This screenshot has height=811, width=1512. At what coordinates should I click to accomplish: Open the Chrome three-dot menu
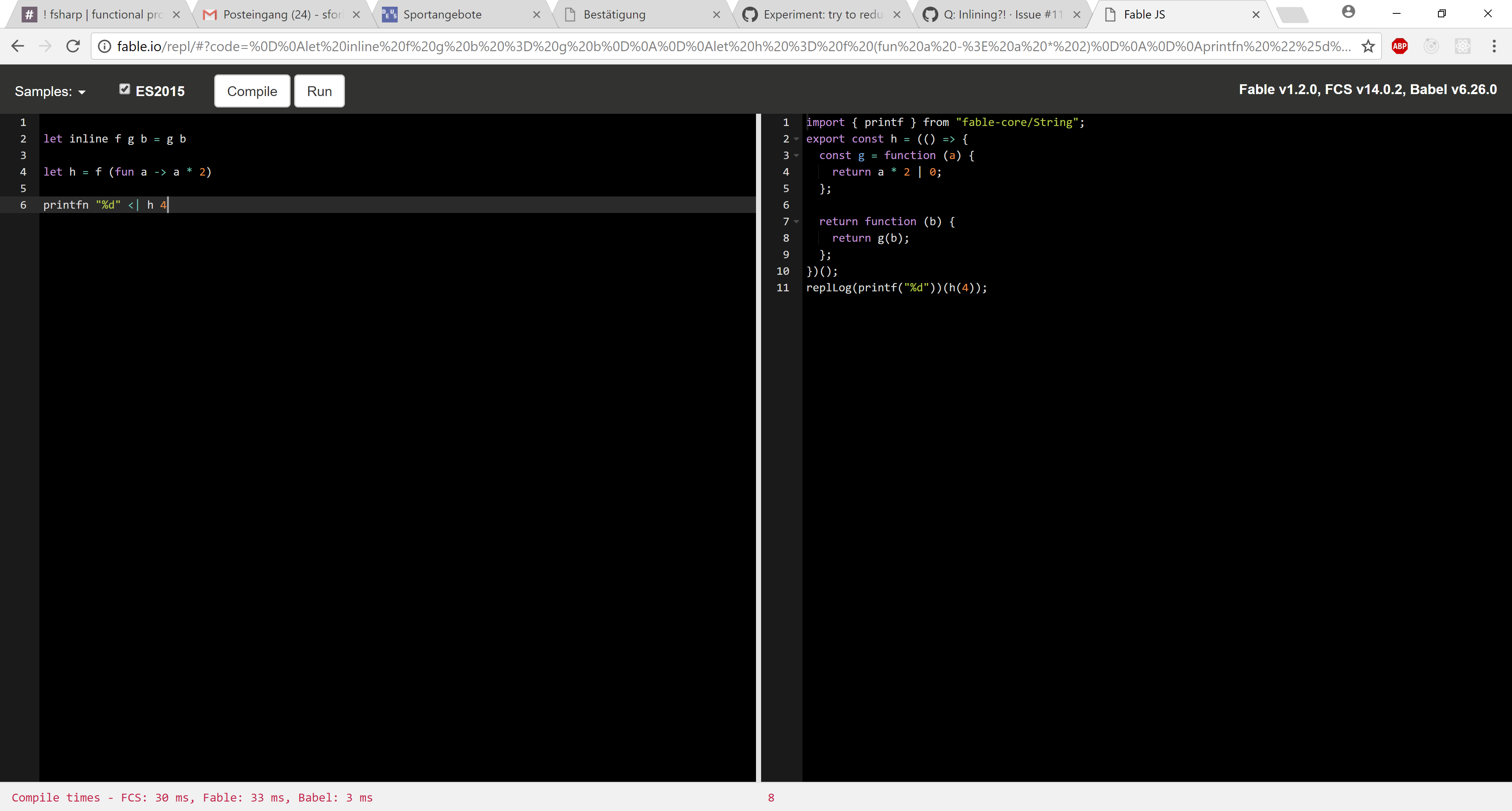pos(1494,46)
